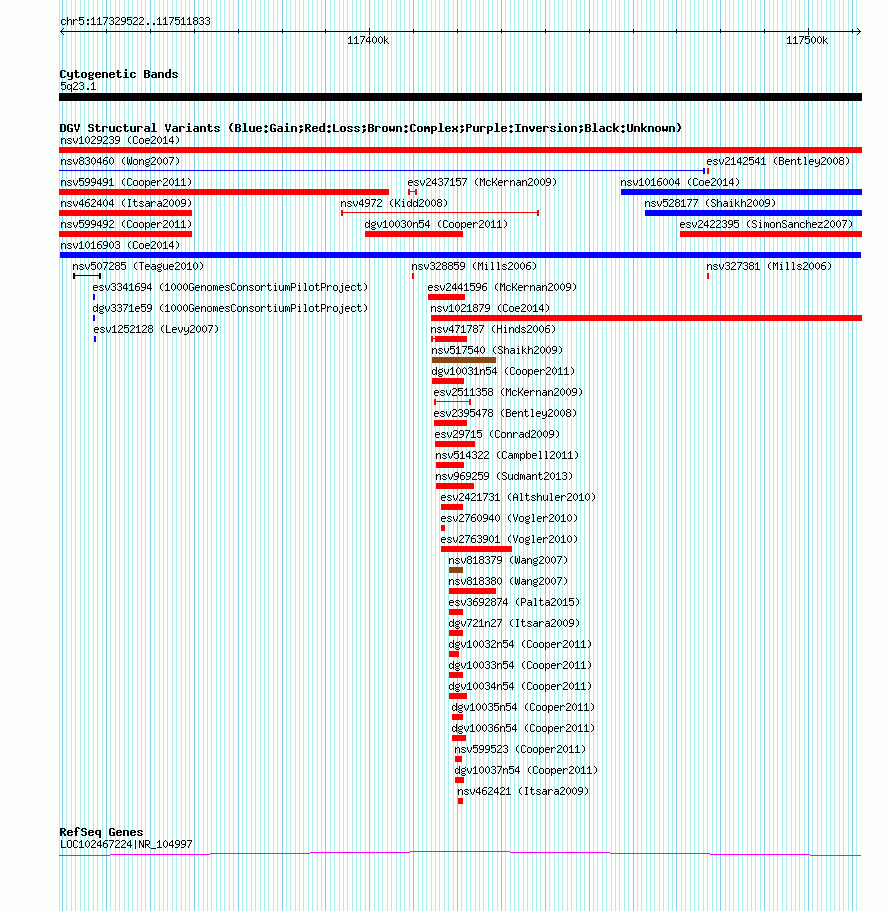This screenshot has width=890, height=911.
Task: Click the LOC102467224|NR_104997 gene label
Action: click(x=126, y=844)
